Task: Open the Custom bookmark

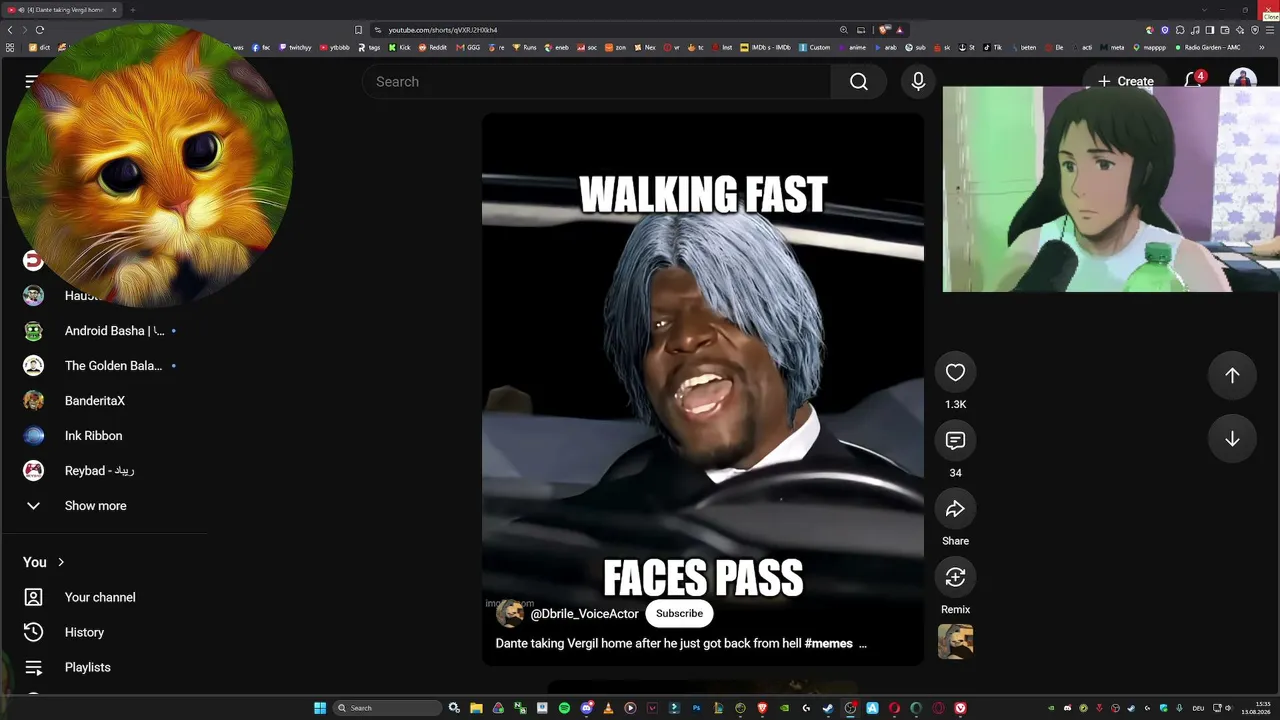Action: click(814, 47)
